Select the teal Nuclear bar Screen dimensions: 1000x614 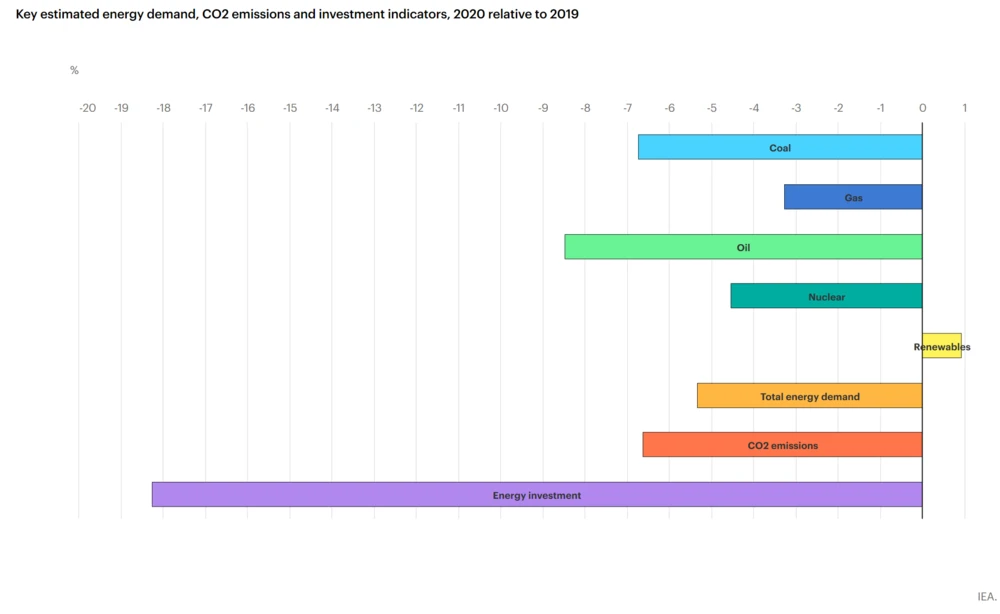click(826, 297)
